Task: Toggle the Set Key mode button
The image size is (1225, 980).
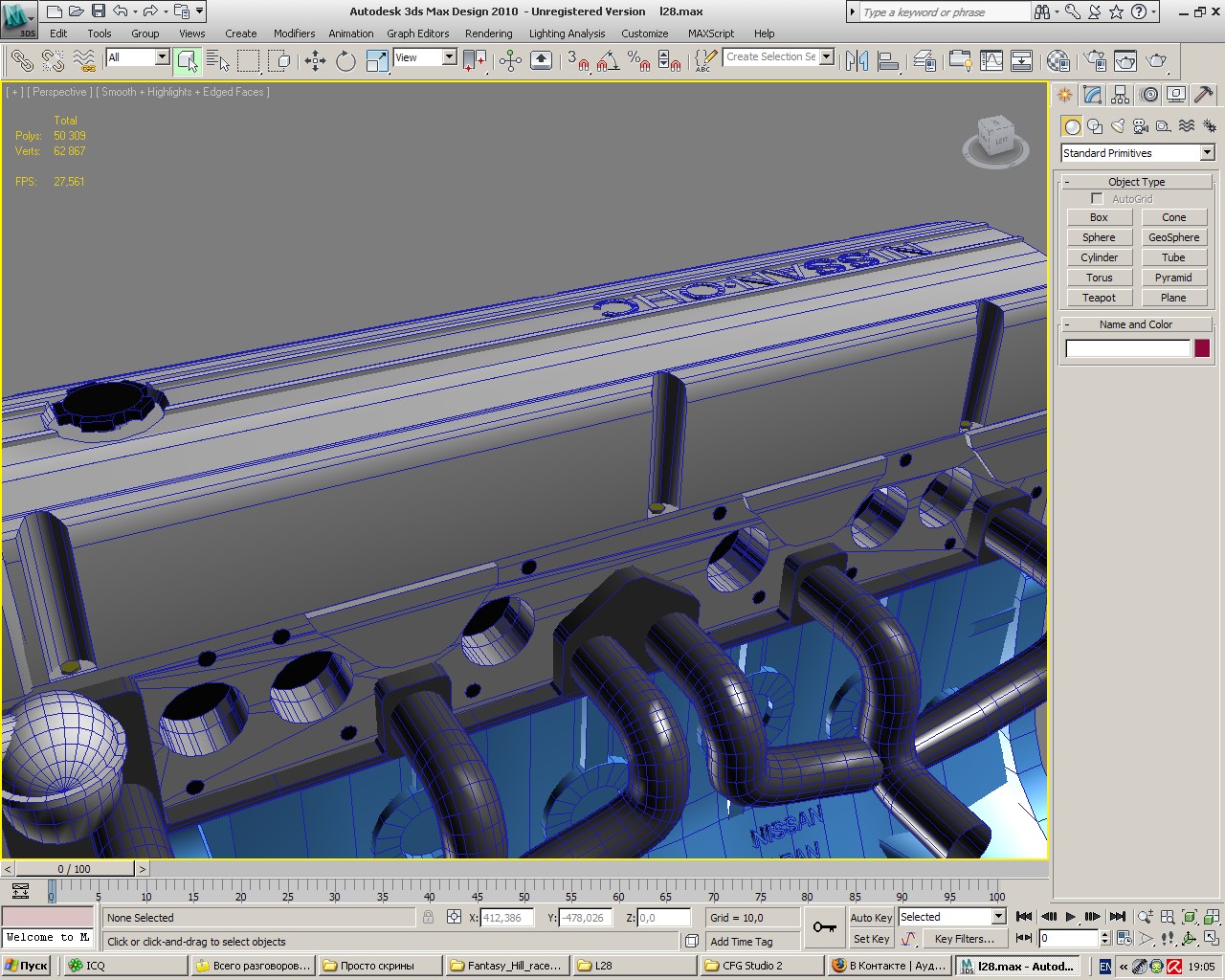Action: coord(871,939)
